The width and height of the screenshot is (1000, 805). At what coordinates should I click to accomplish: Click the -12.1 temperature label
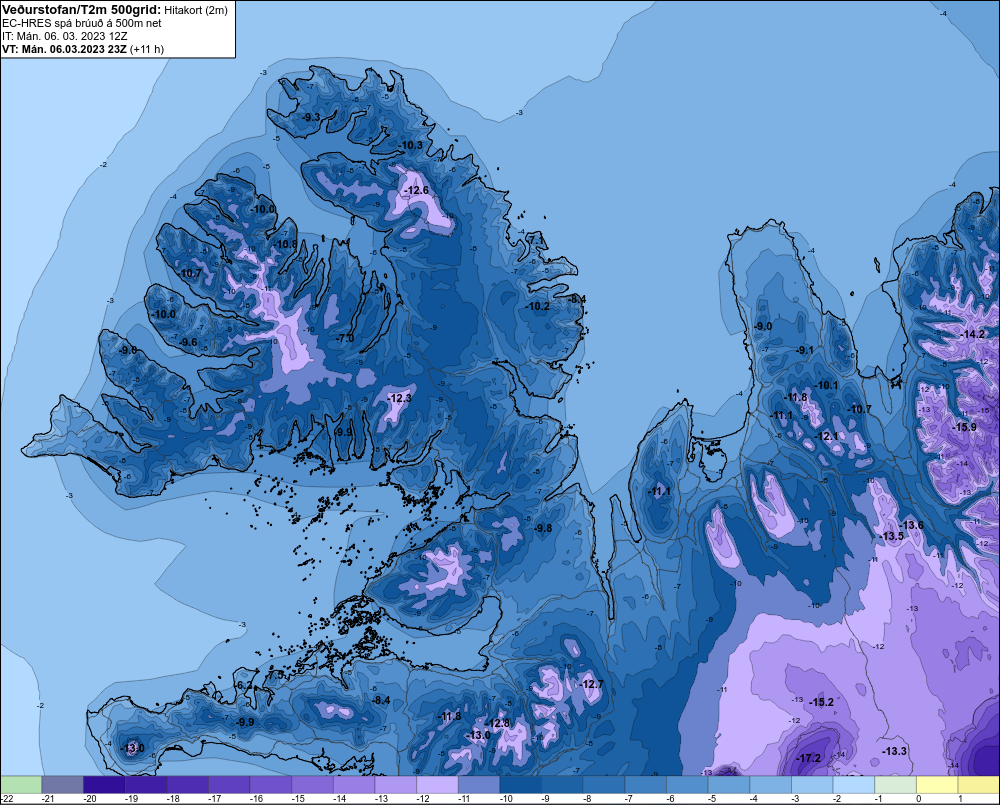tap(827, 437)
